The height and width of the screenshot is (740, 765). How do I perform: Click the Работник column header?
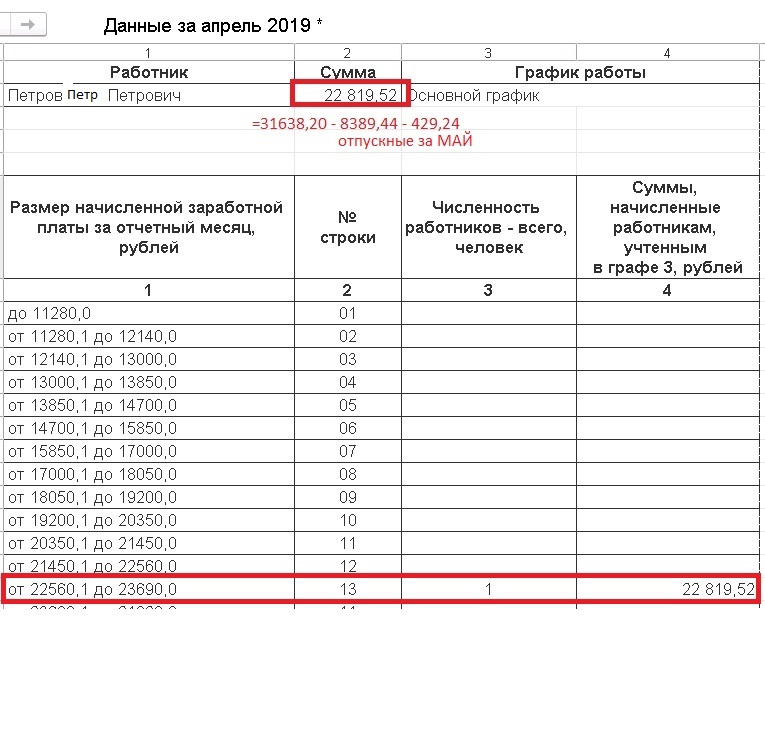[x=149, y=72]
